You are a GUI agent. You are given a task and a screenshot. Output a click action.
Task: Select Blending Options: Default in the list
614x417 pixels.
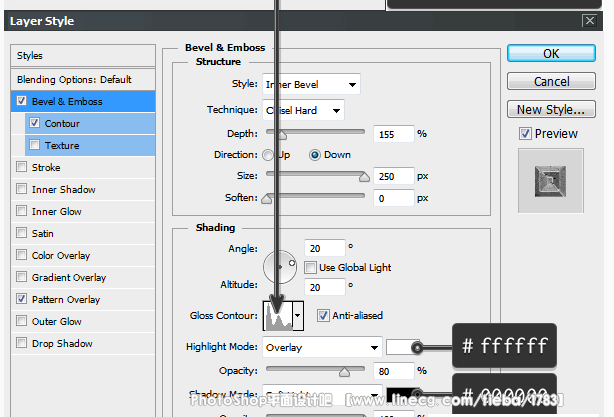(x=74, y=79)
